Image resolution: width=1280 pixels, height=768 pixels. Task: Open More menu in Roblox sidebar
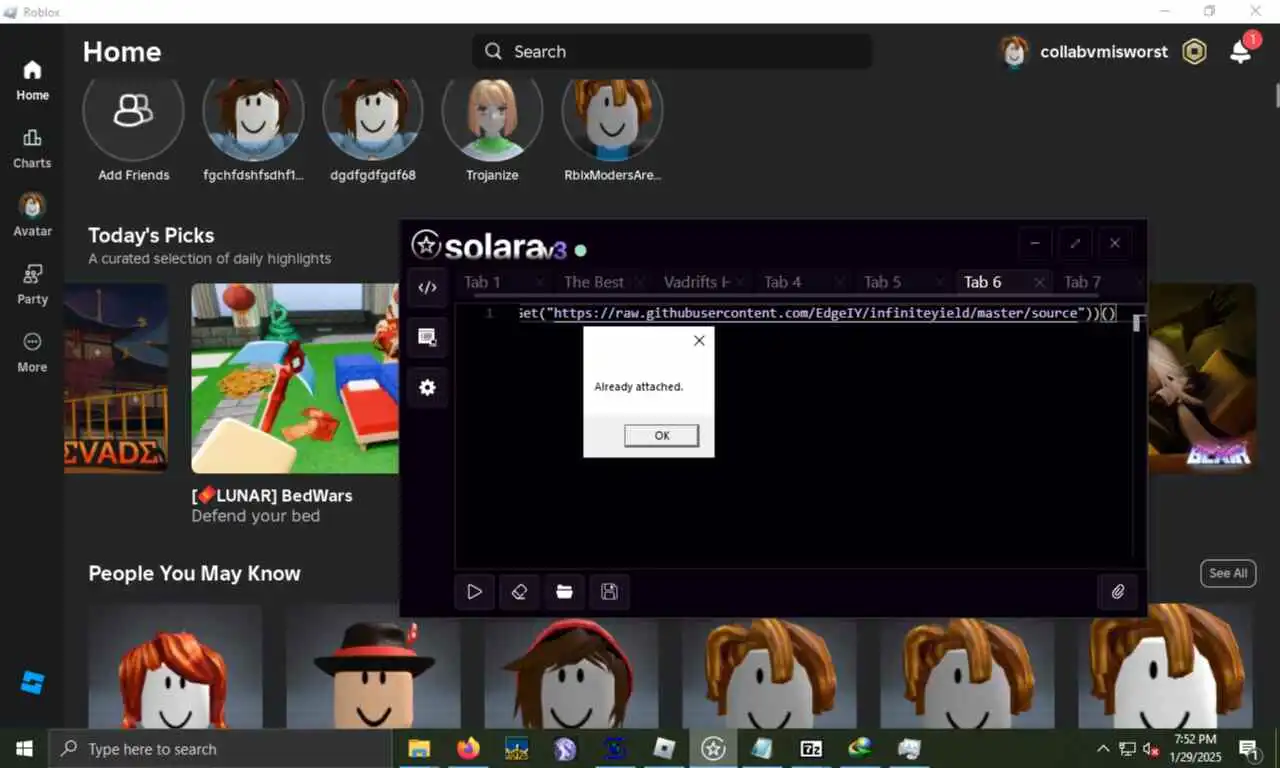point(32,352)
